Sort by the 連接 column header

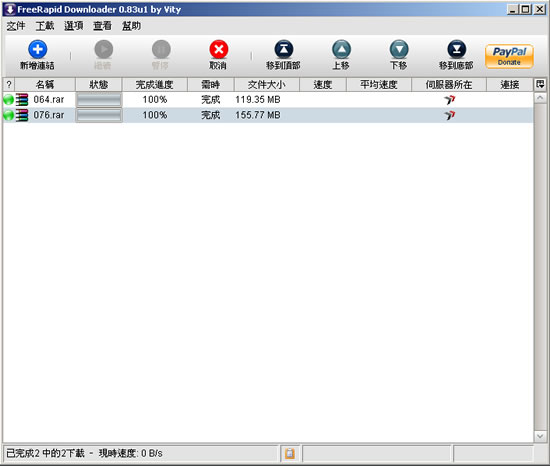tap(510, 85)
